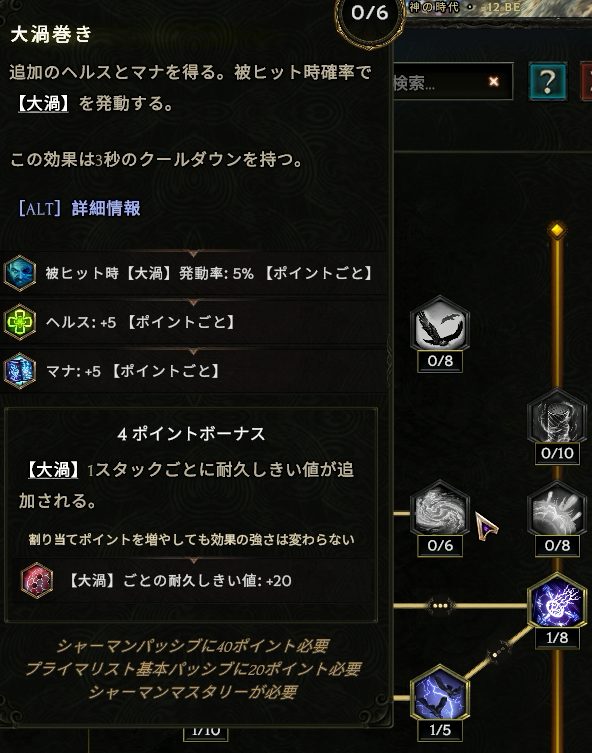The width and height of the screenshot is (592, 753).
Task: Click the underlined 【大渦】 keyword in description
Action: (x=43, y=103)
